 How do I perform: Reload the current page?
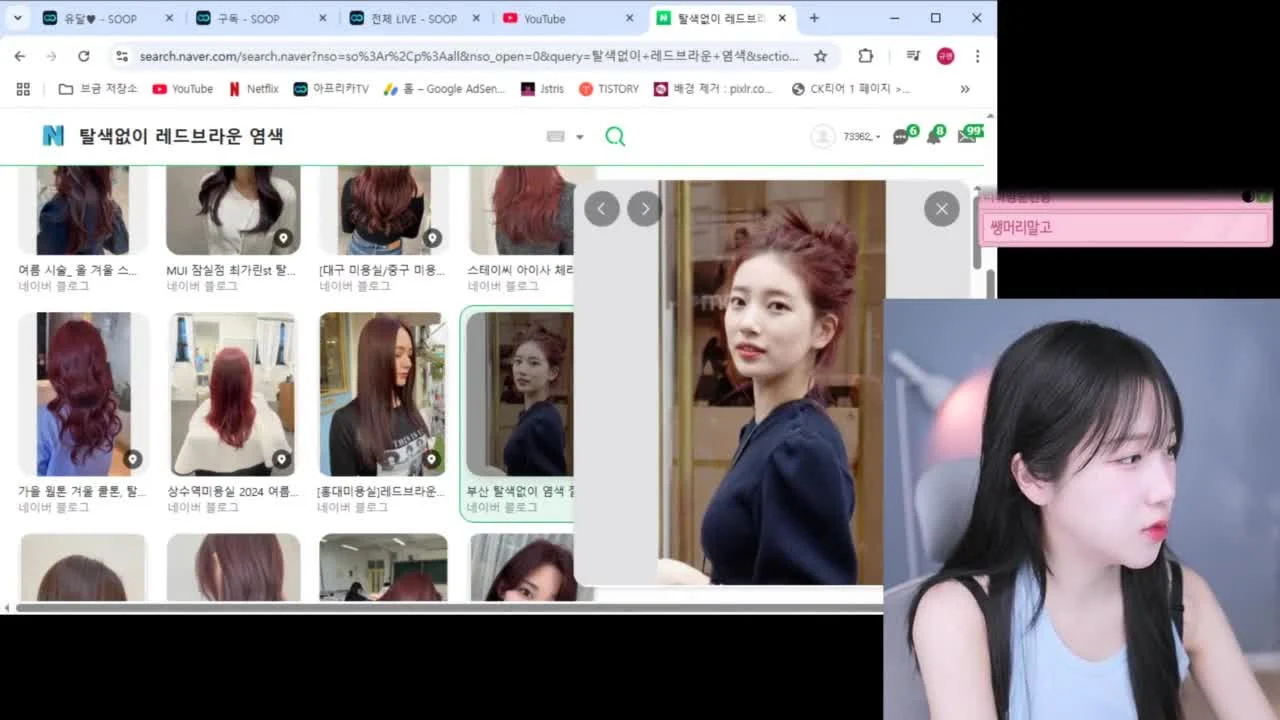84,56
